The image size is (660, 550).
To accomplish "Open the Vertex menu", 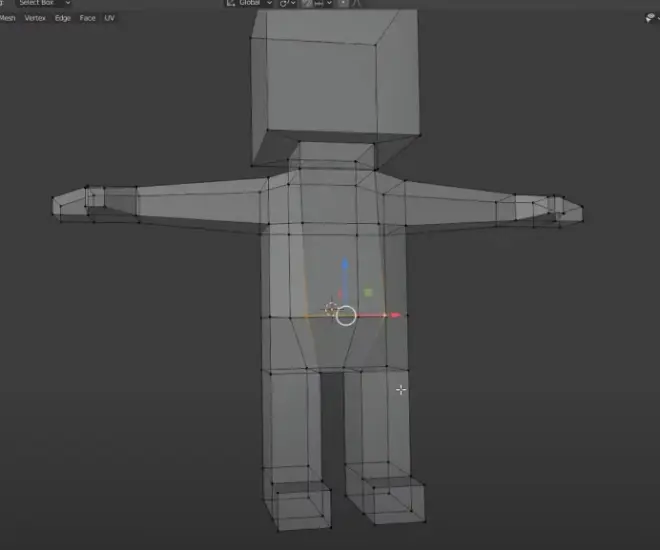I will click(35, 18).
